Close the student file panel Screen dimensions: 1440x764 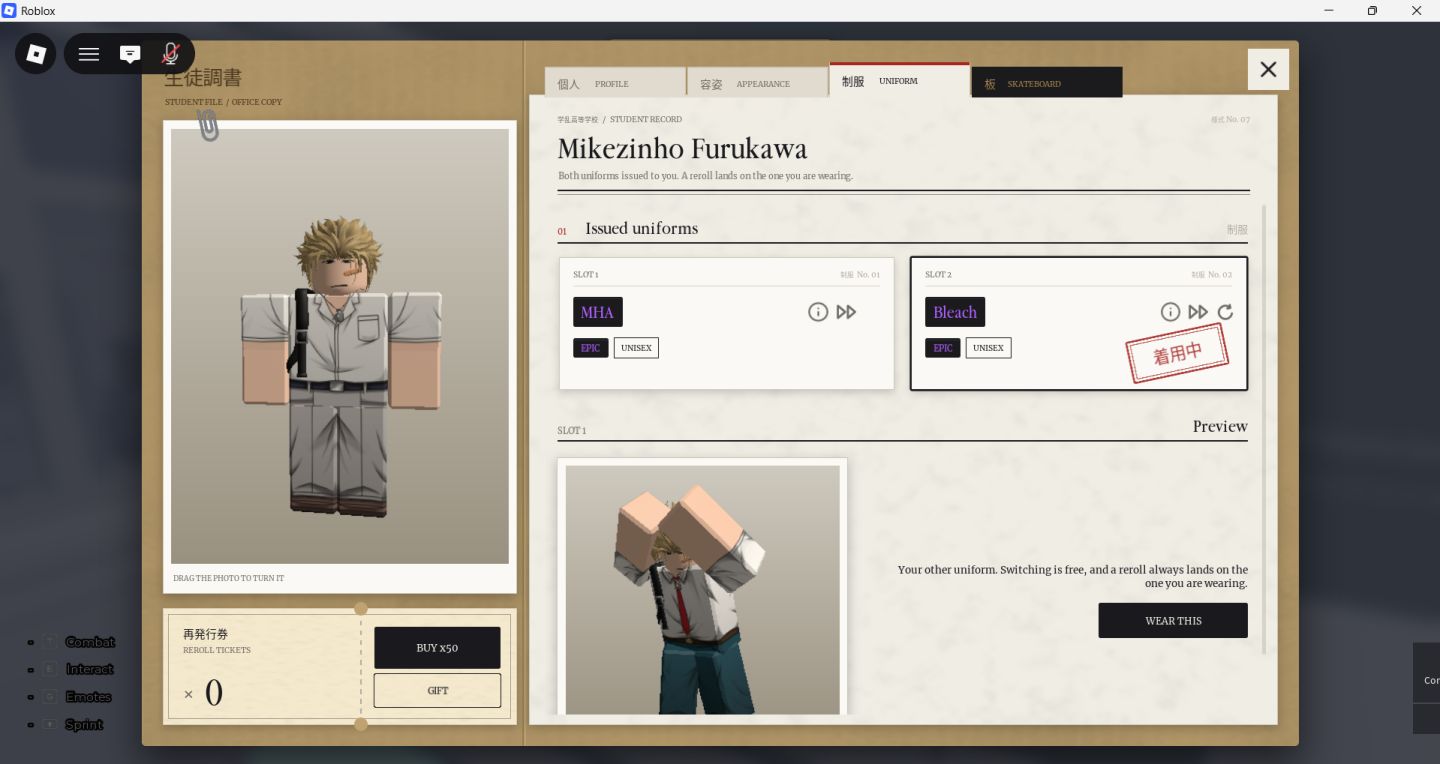(x=1268, y=69)
